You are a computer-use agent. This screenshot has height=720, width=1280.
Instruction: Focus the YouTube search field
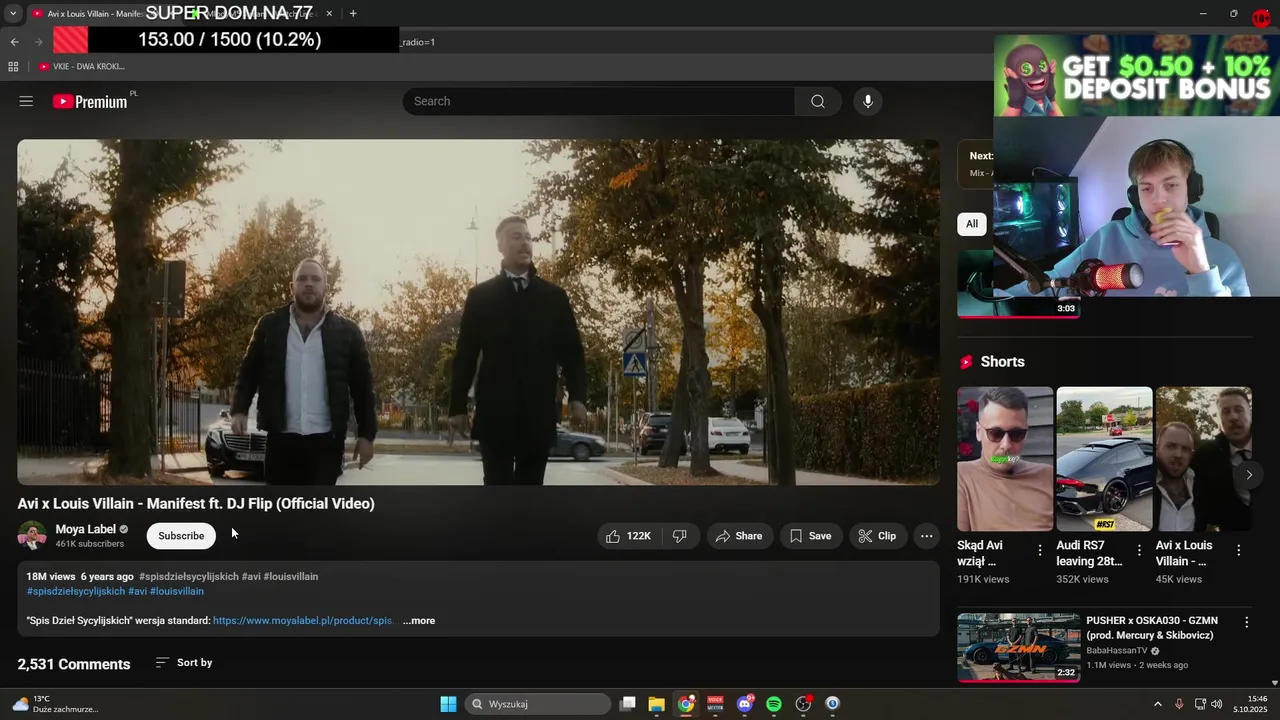[x=599, y=101]
